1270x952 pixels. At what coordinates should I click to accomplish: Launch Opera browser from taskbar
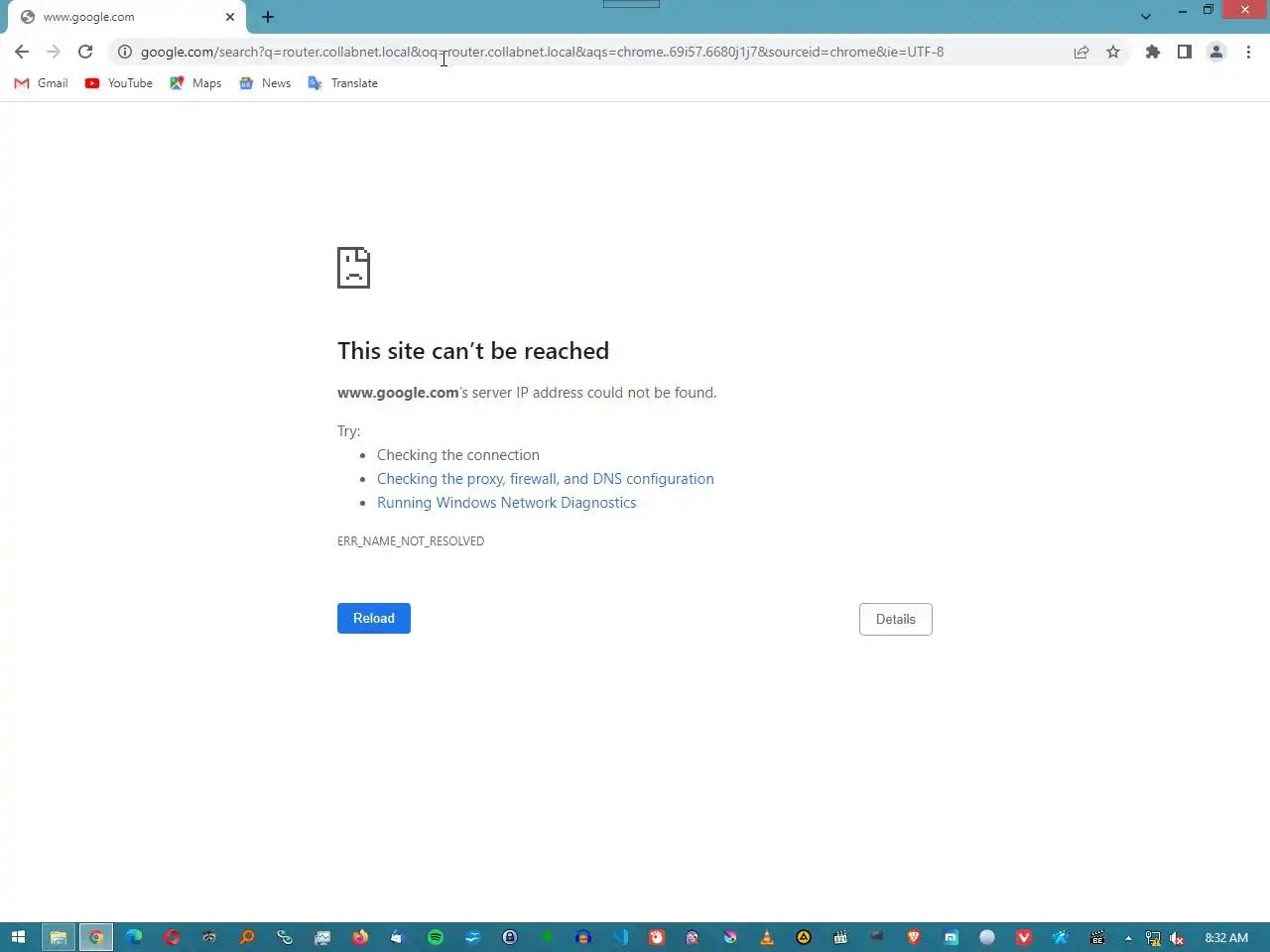coord(172,937)
